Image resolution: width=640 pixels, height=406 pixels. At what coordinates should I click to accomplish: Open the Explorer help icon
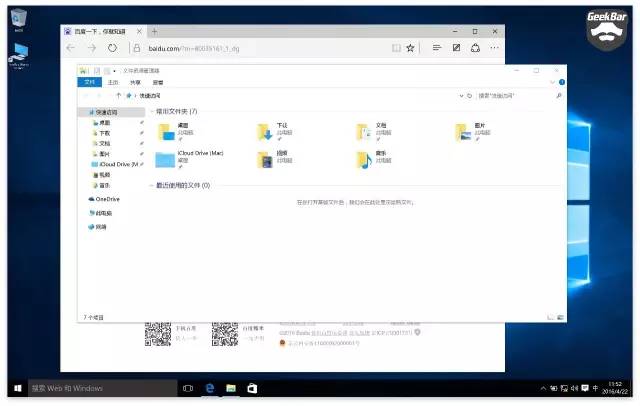(x=562, y=82)
